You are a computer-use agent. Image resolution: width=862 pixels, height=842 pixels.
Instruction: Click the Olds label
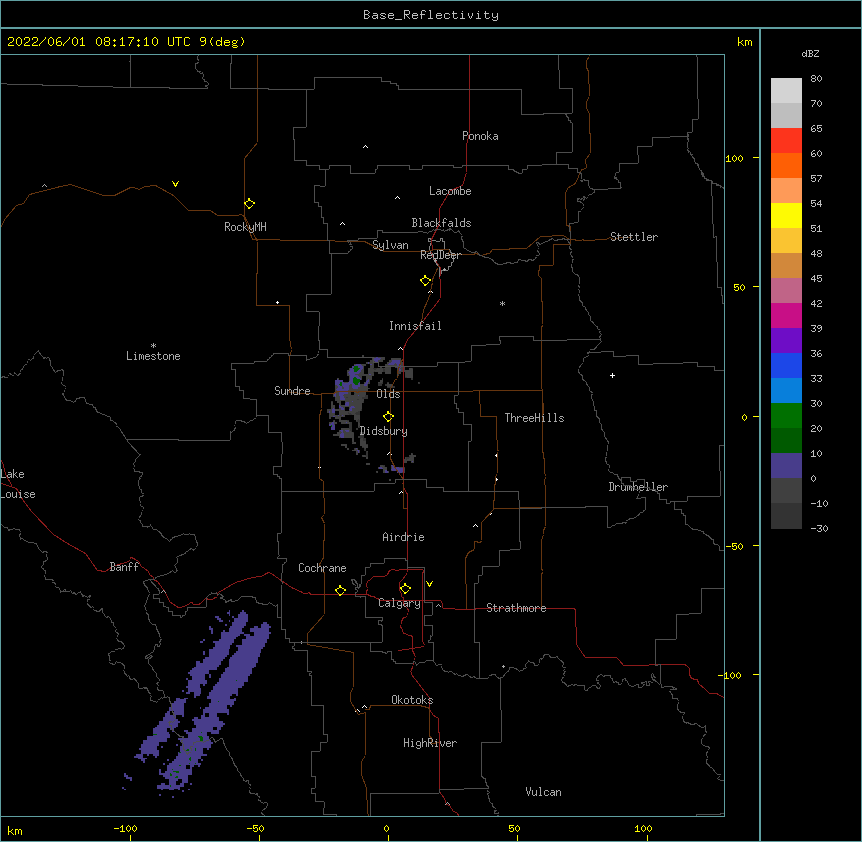pyautogui.click(x=388, y=394)
